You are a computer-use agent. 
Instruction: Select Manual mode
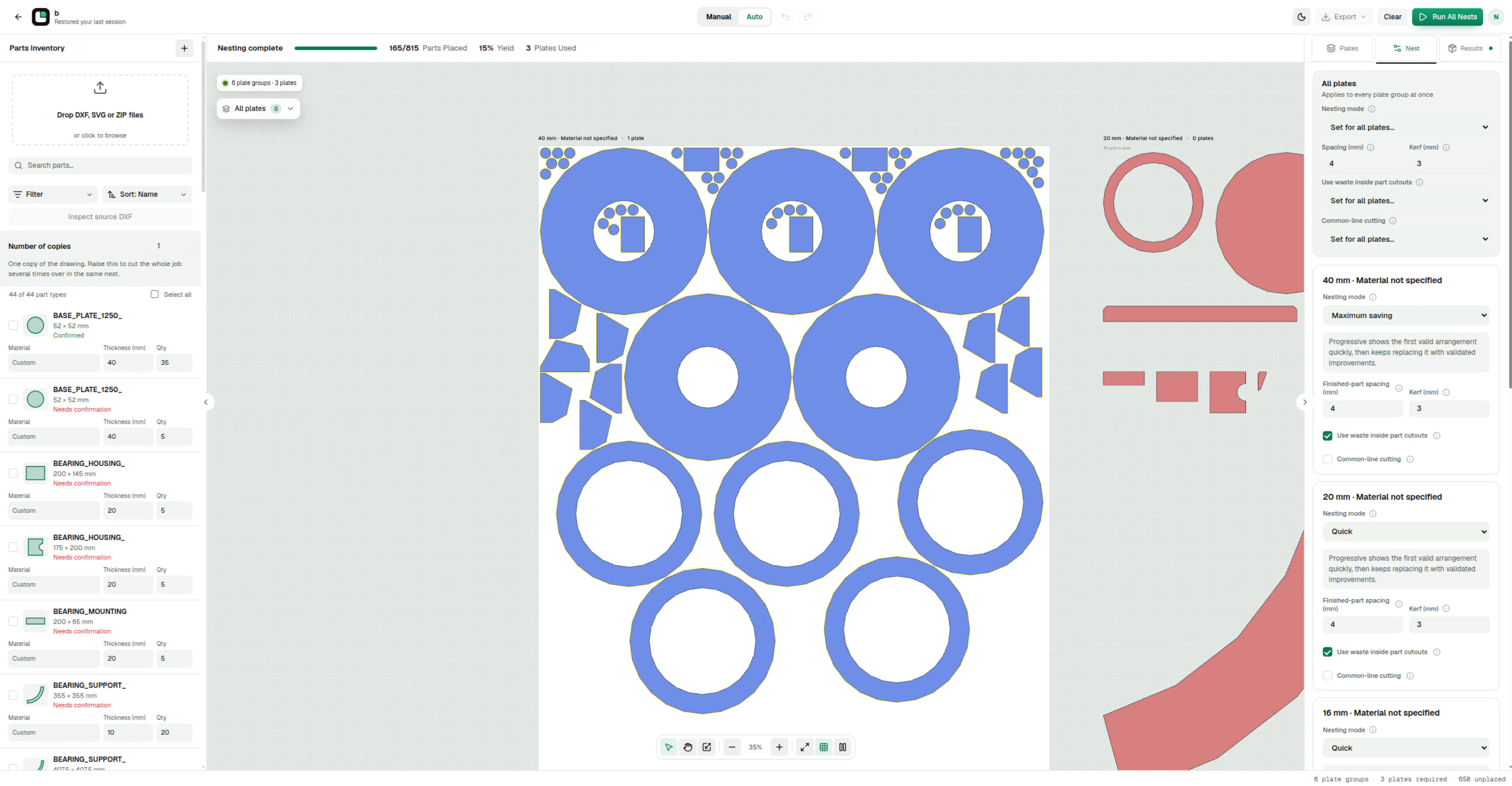[718, 16]
